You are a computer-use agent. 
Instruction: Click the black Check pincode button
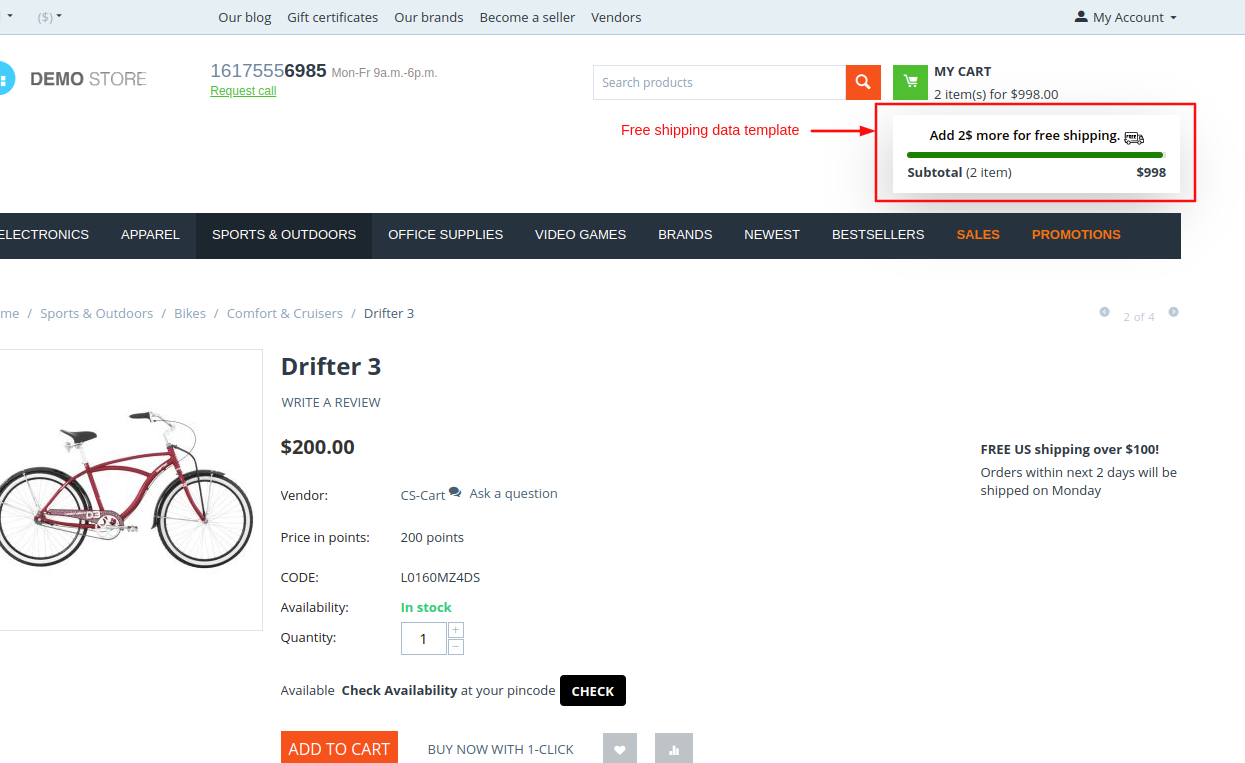(x=593, y=691)
